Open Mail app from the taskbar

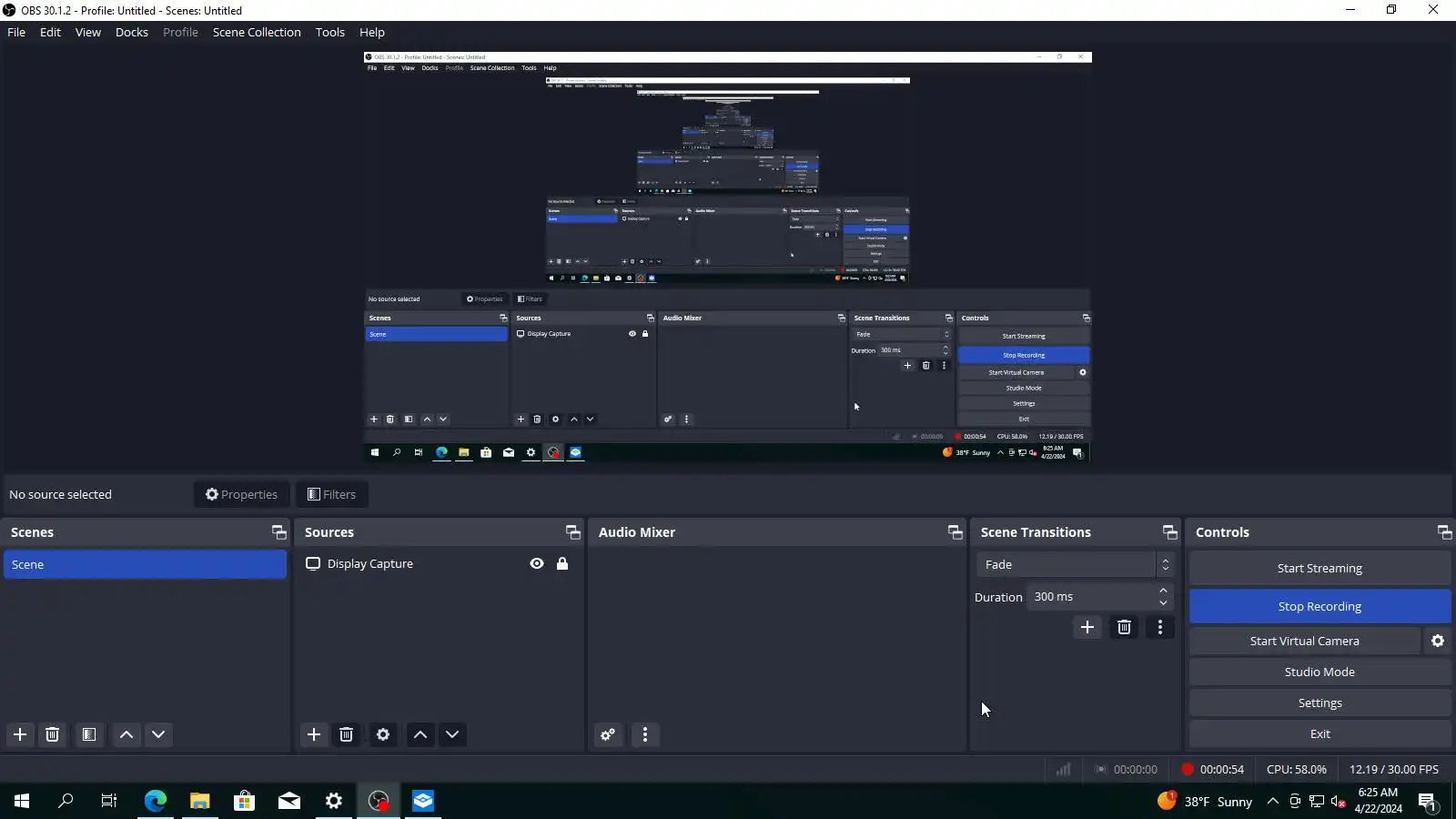pyautogui.click(x=289, y=801)
